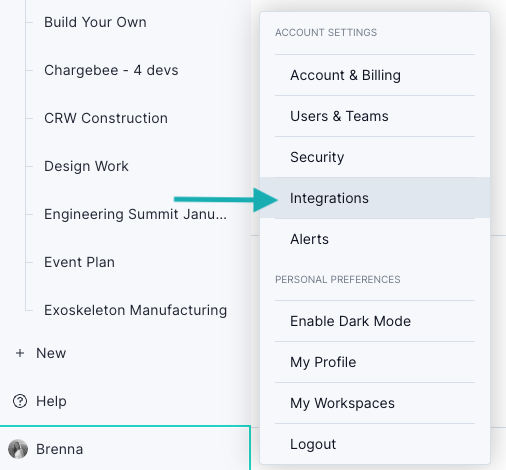This screenshot has height=470, width=506.
Task: Open Exoskeleton Manufacturing project
Action: point(136,310)
